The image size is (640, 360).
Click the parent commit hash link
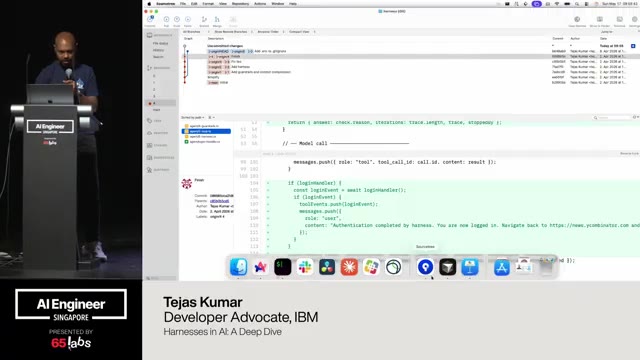click(x=219, y=201)
